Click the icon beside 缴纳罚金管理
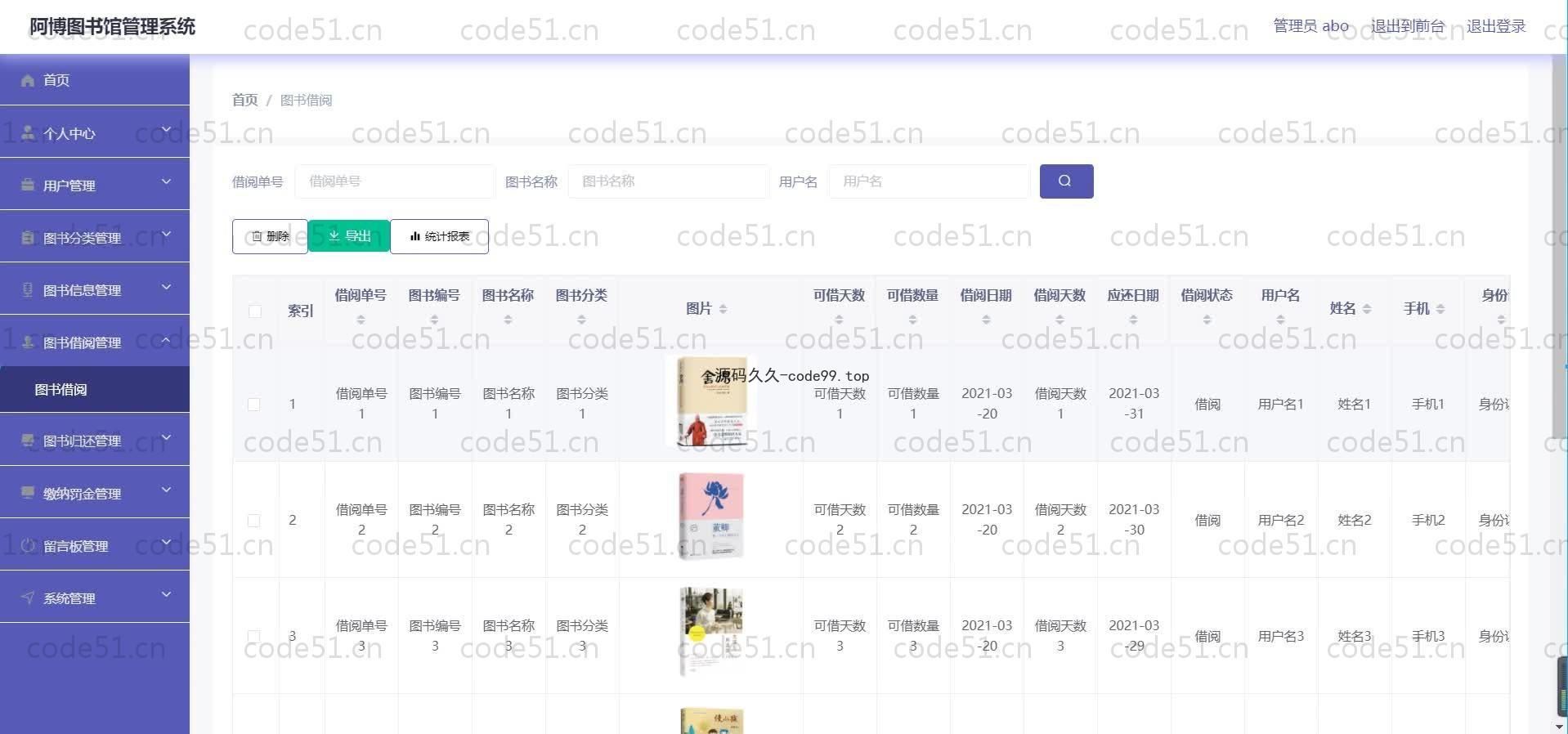The height and width of the screenshot is (734, 1568). [28, 493]
